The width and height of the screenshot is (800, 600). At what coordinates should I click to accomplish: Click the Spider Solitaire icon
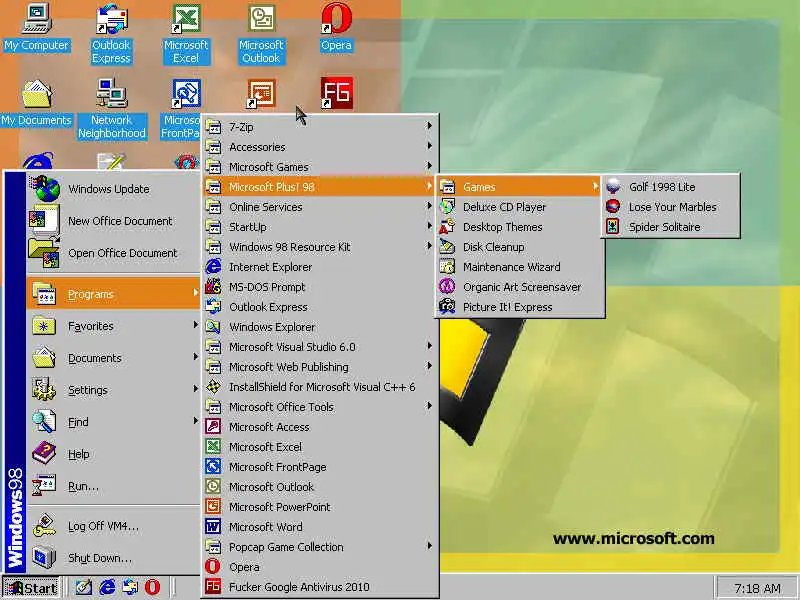tap(613, 227)
